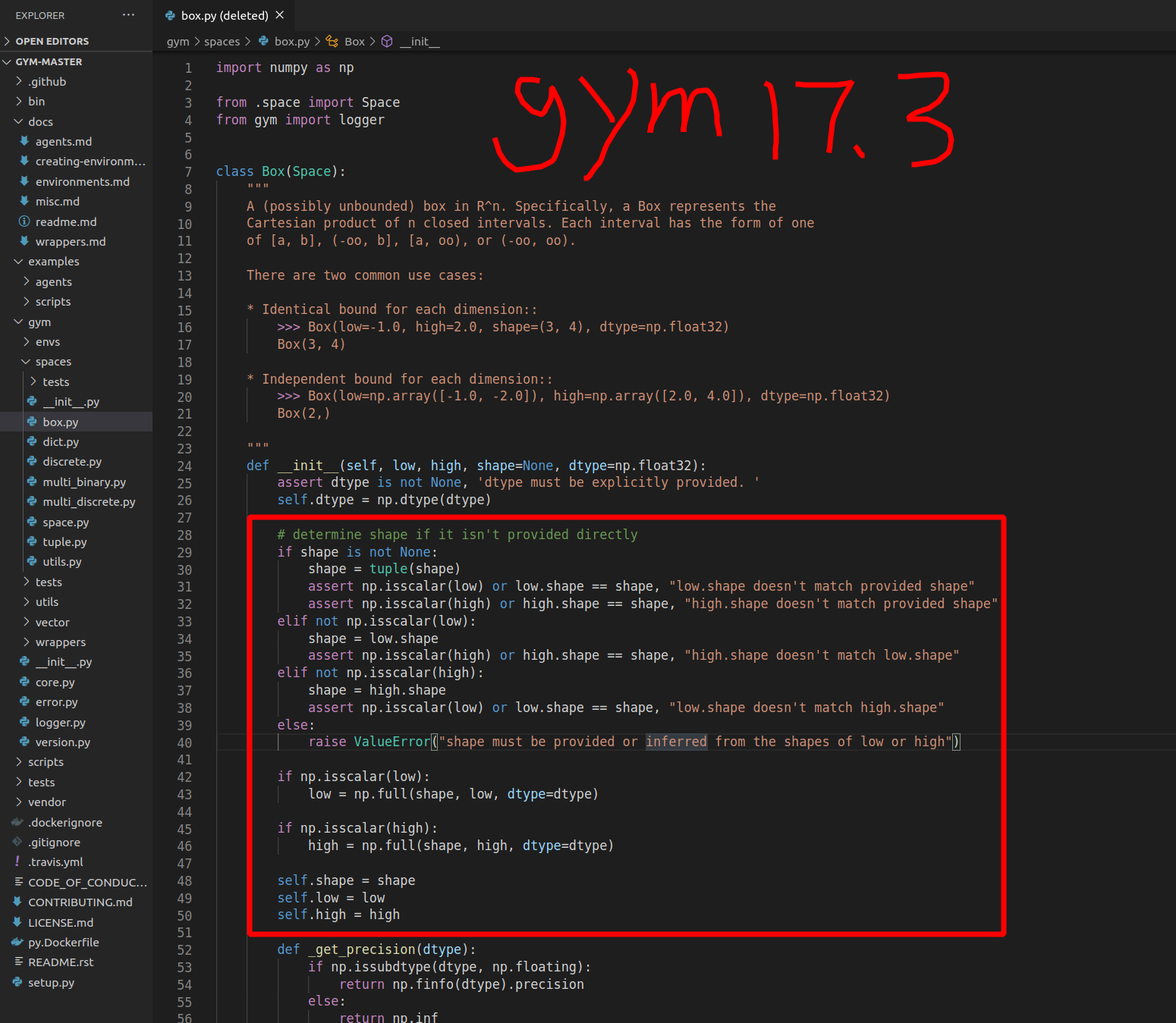
Task: Open CODE_OF_CONDUC… file in tree
Action: pos(76,882)
